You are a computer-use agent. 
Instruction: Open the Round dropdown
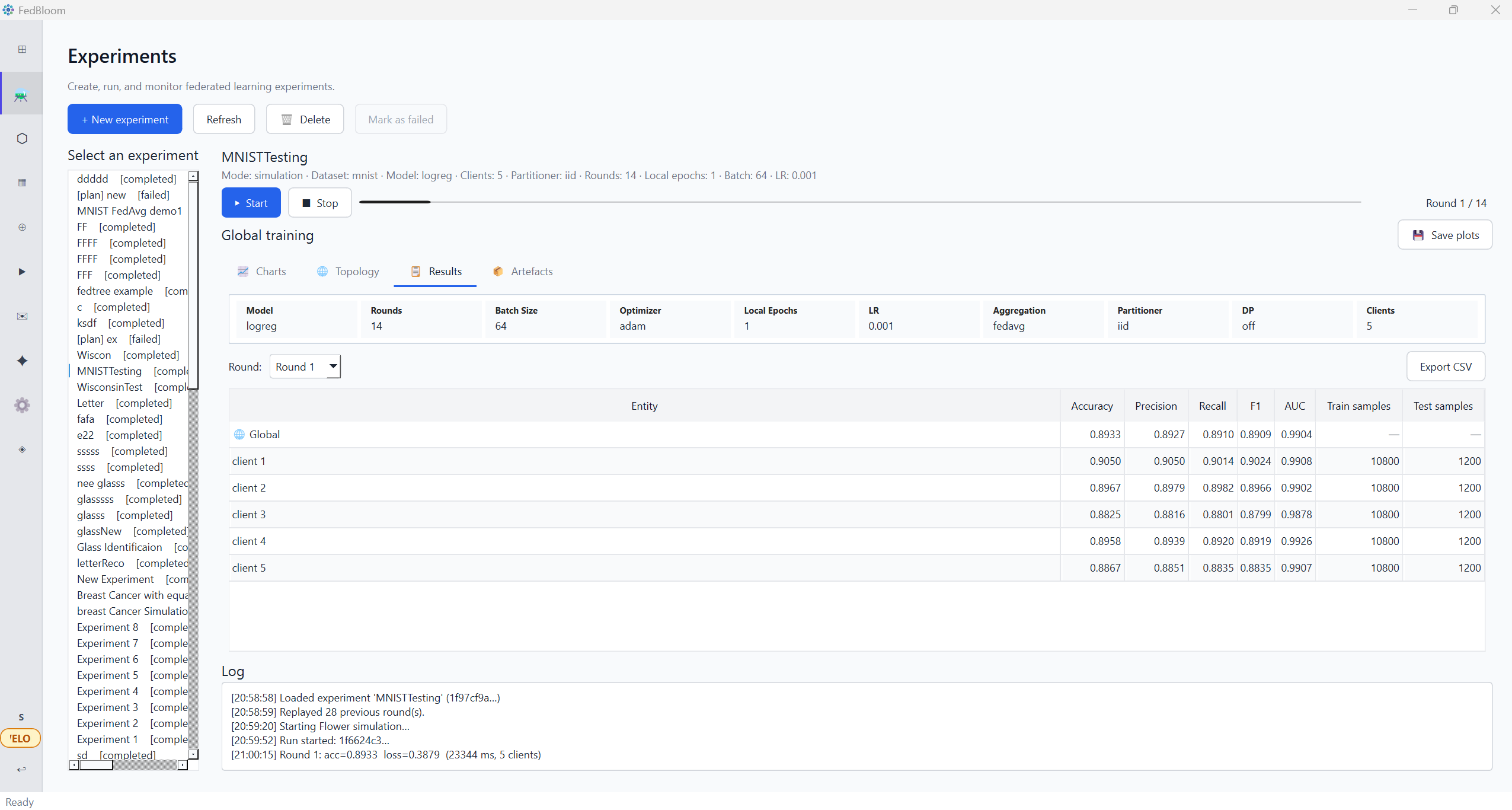(305, 366)
